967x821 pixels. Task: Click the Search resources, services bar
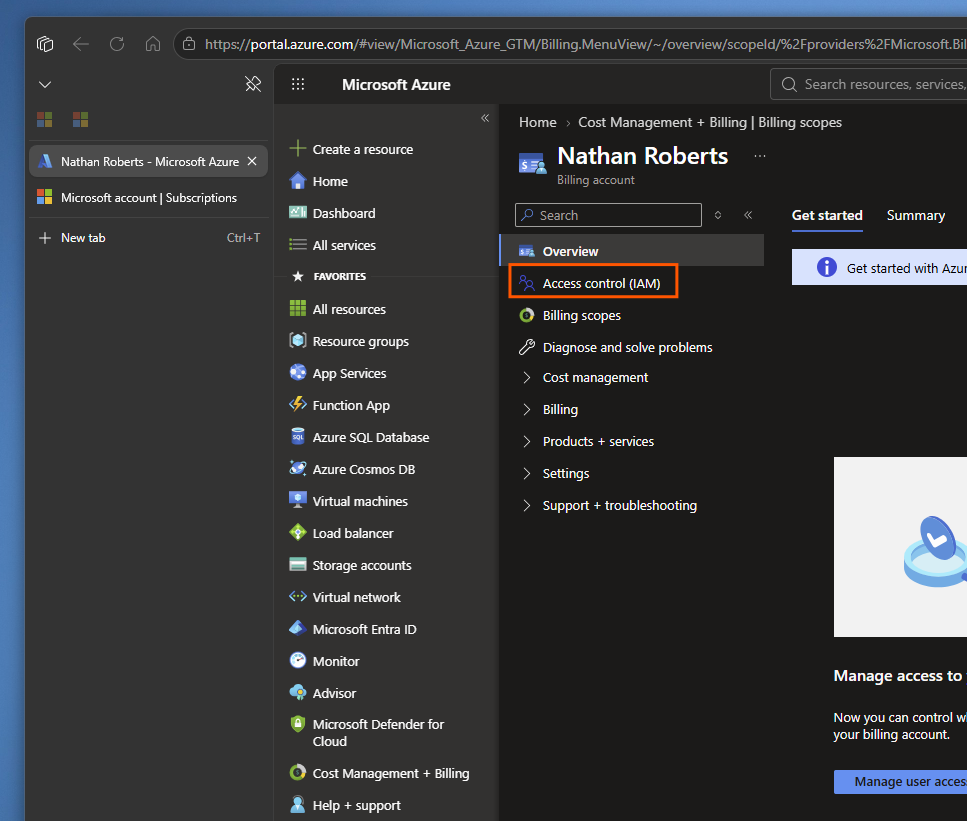pyautogui.click(x=868, y=84)
